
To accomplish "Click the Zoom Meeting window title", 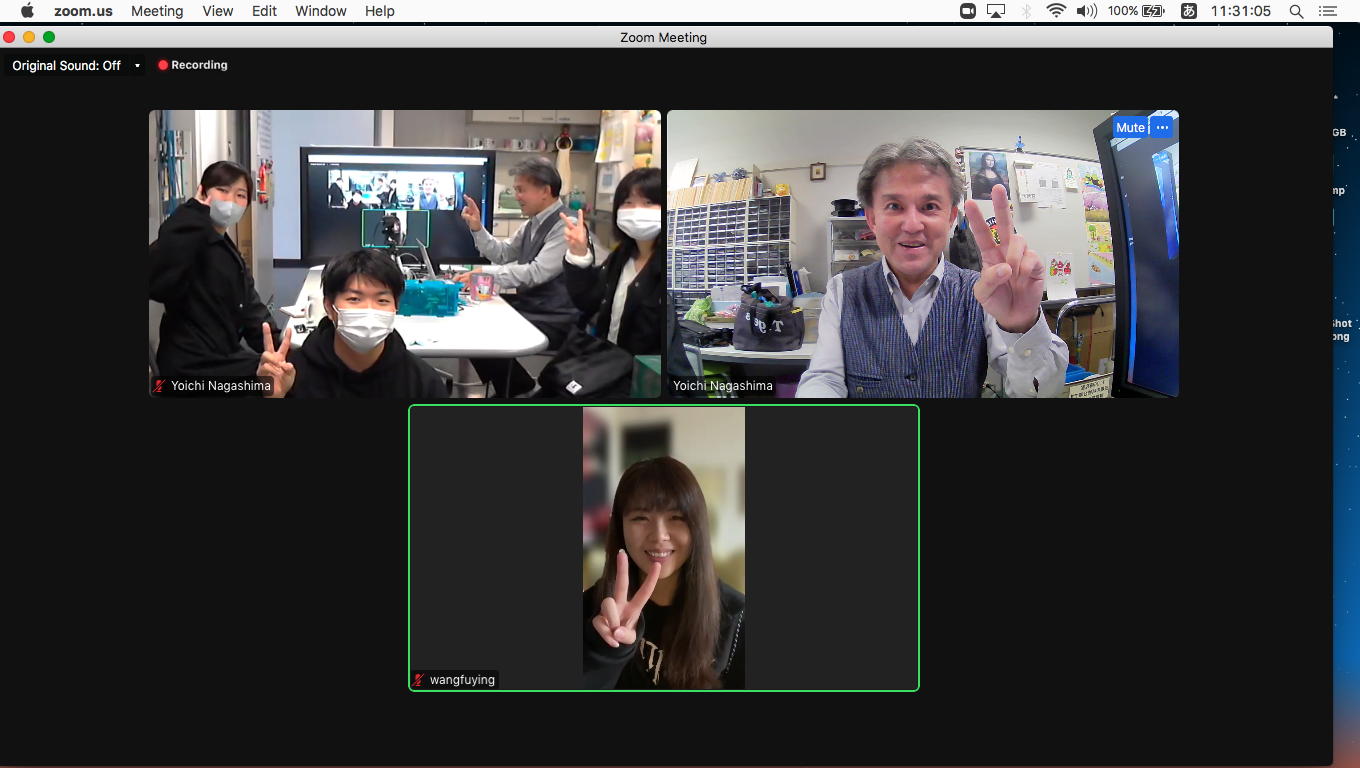I will point(663,37).
